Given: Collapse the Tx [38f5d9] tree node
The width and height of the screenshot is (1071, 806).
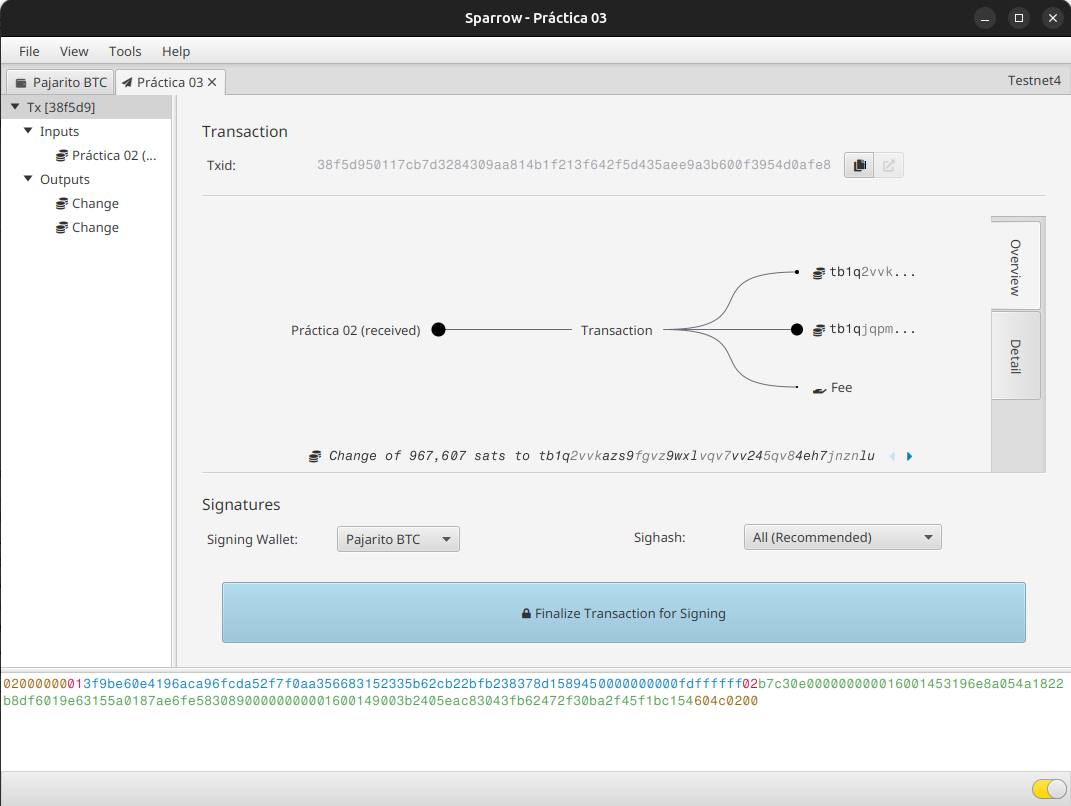Looking at the screenshot, I should click(15, 107).
